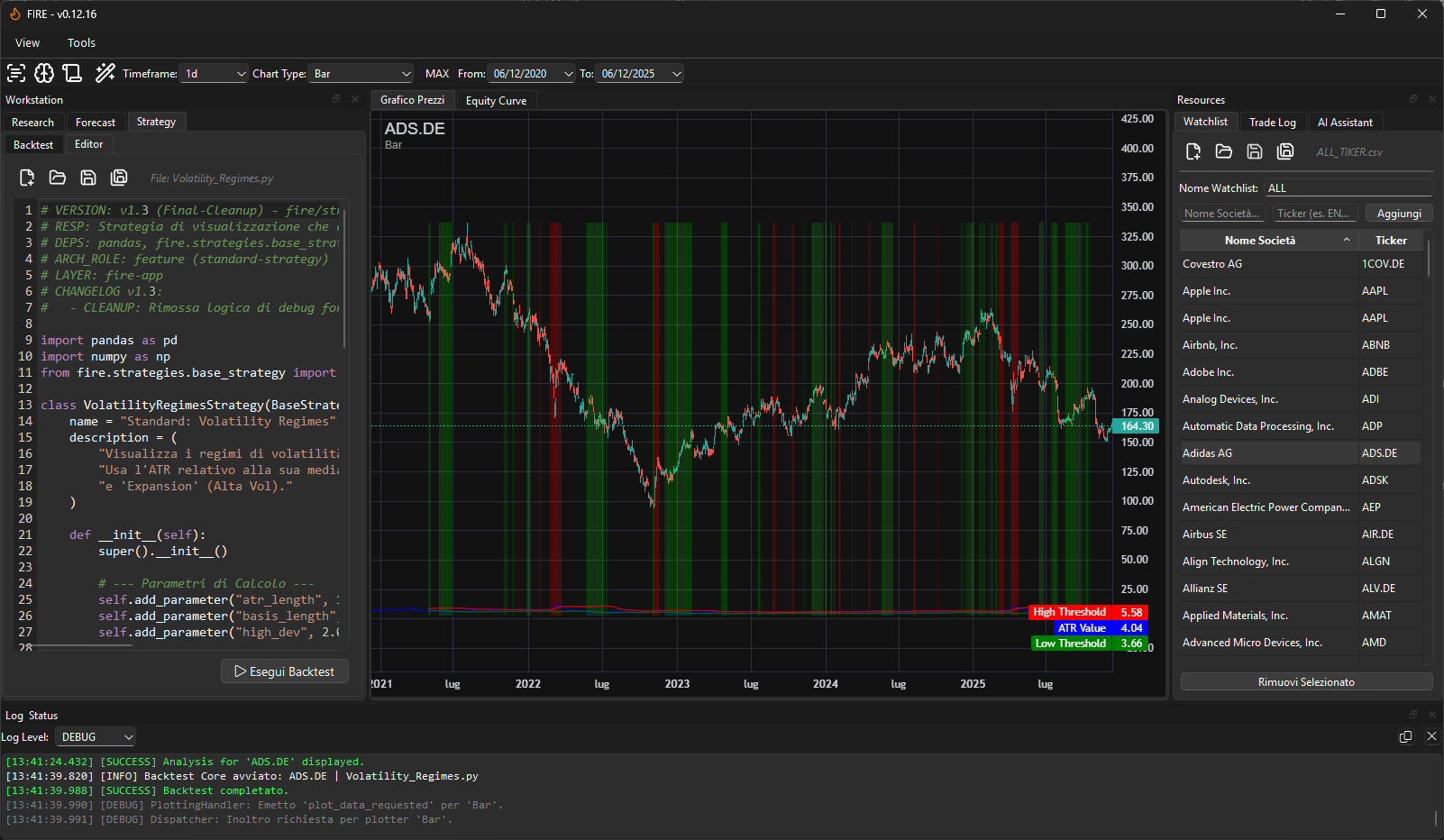Click the magic wand icon in toolbar
This screenshot has height=840, width=1444.
click(105, 73)
